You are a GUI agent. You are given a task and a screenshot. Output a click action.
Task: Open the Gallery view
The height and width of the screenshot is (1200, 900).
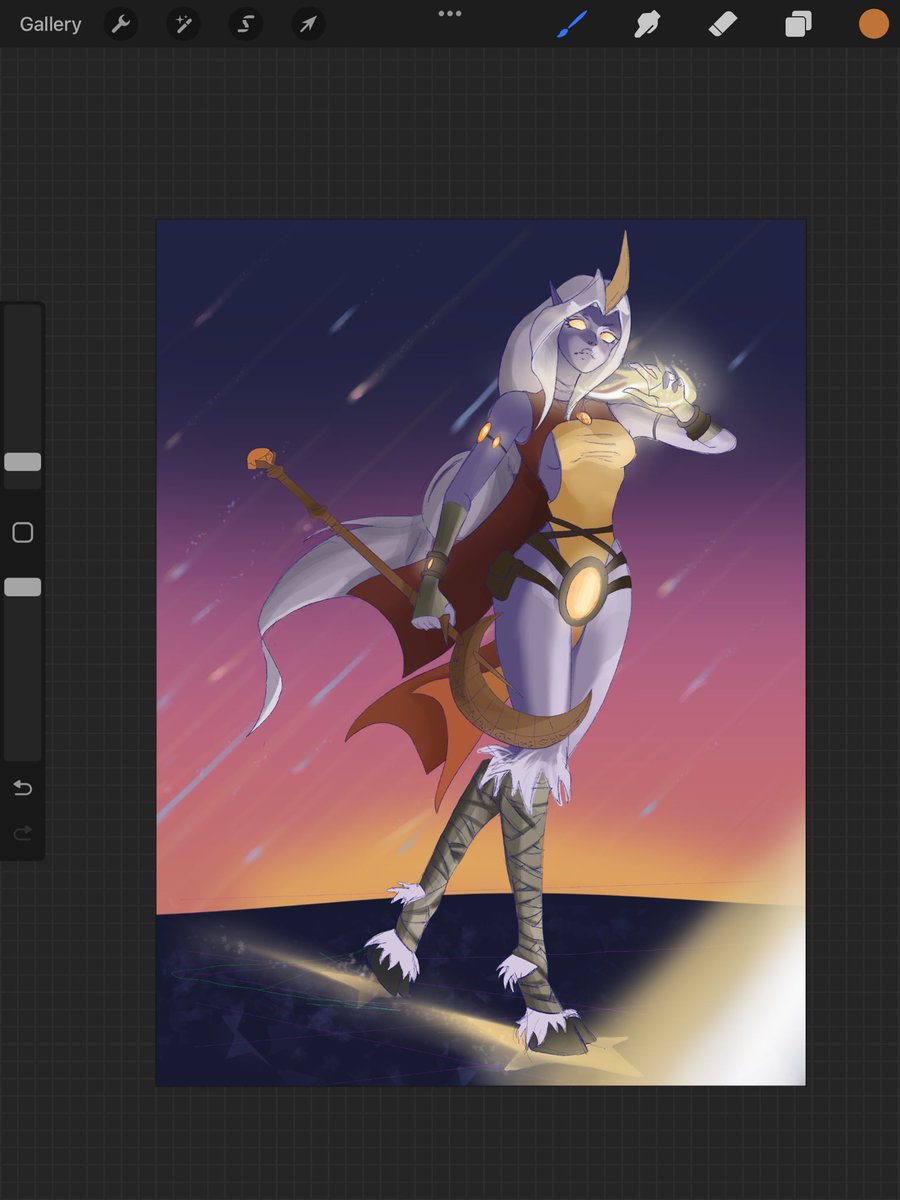[50, 24]
